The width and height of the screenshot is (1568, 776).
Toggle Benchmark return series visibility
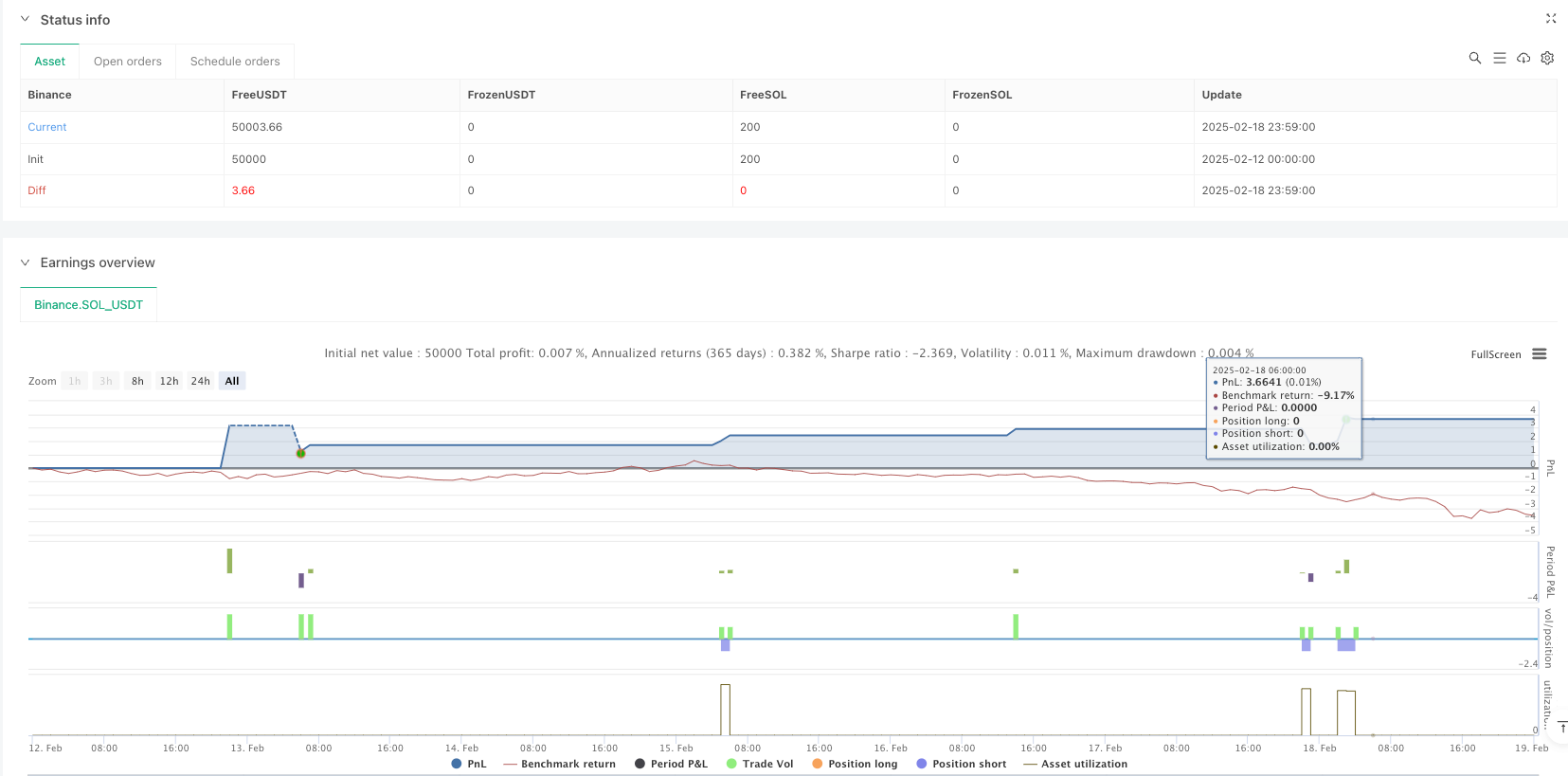[x=559, y=764]
